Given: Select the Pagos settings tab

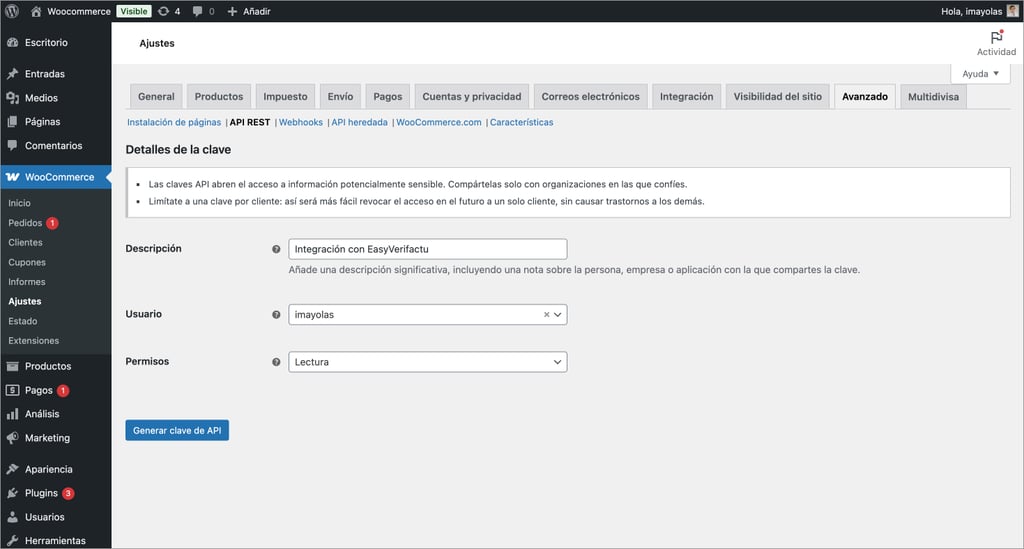Looking at the screenshot, I should pos(388,97).
